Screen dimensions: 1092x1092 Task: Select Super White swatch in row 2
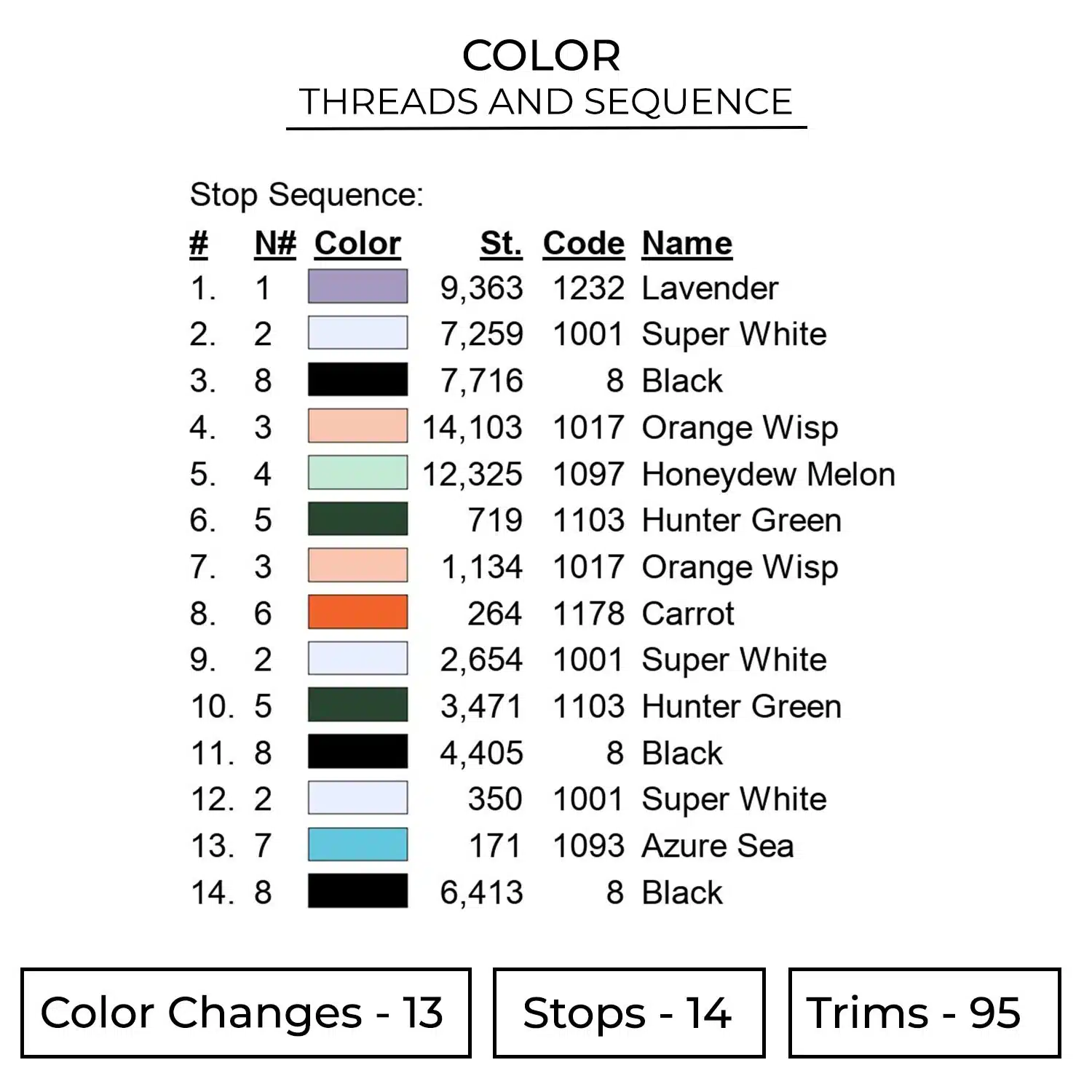[x=357, y=333]
